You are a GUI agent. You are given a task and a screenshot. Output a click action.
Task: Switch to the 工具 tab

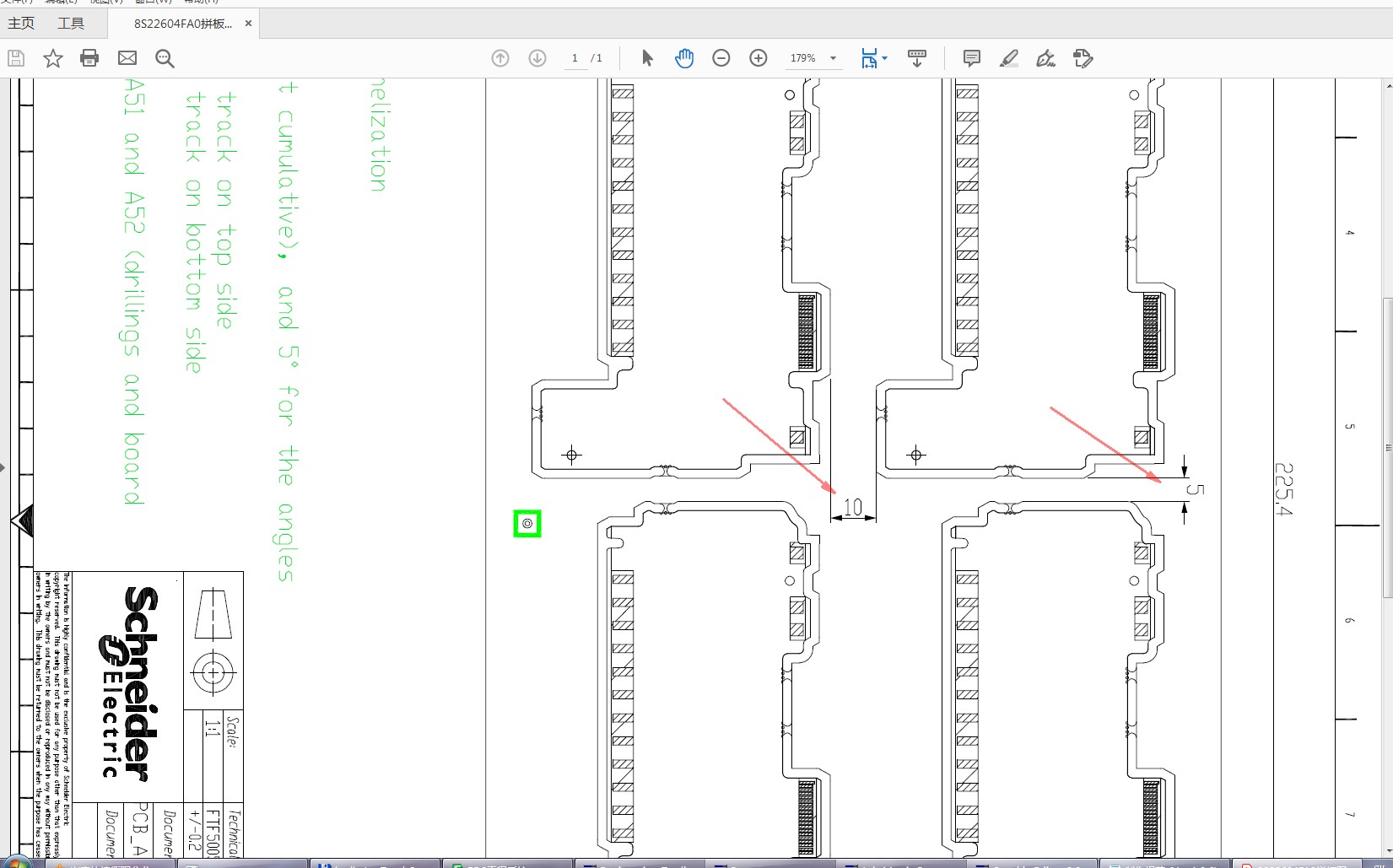(71, 24)
